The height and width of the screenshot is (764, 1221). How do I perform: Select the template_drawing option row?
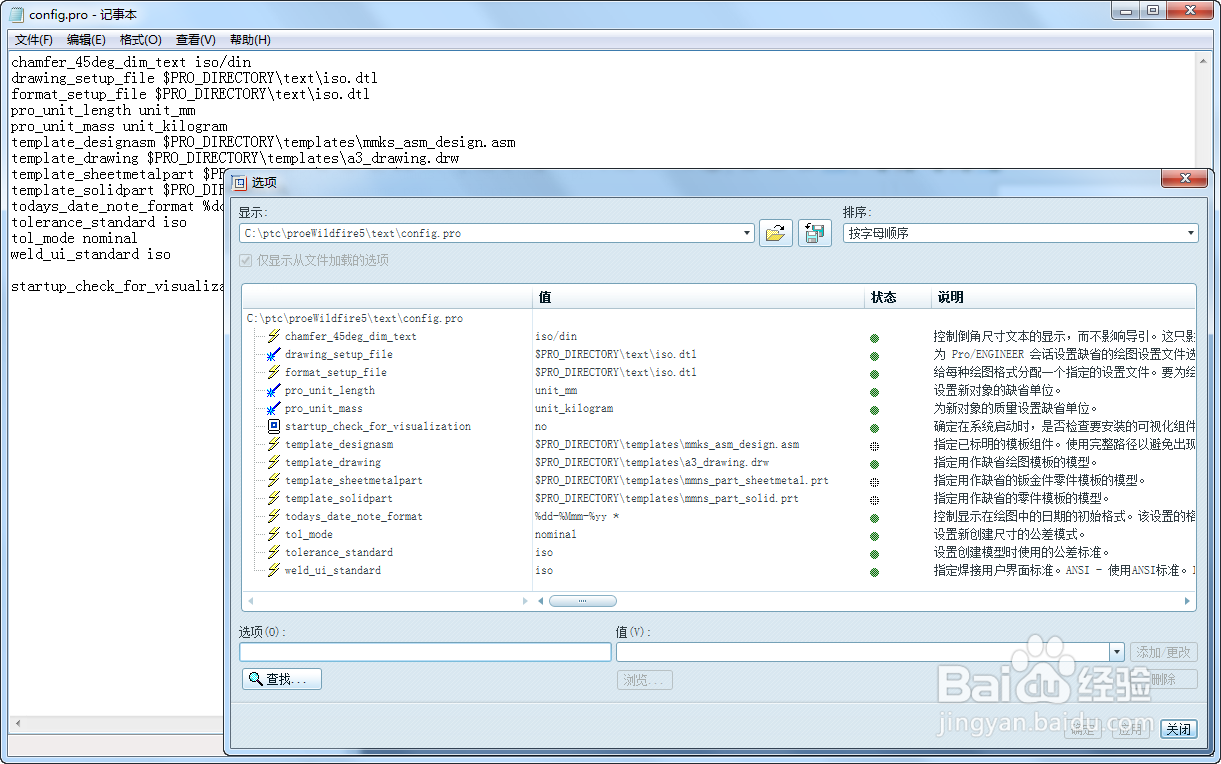333,462
